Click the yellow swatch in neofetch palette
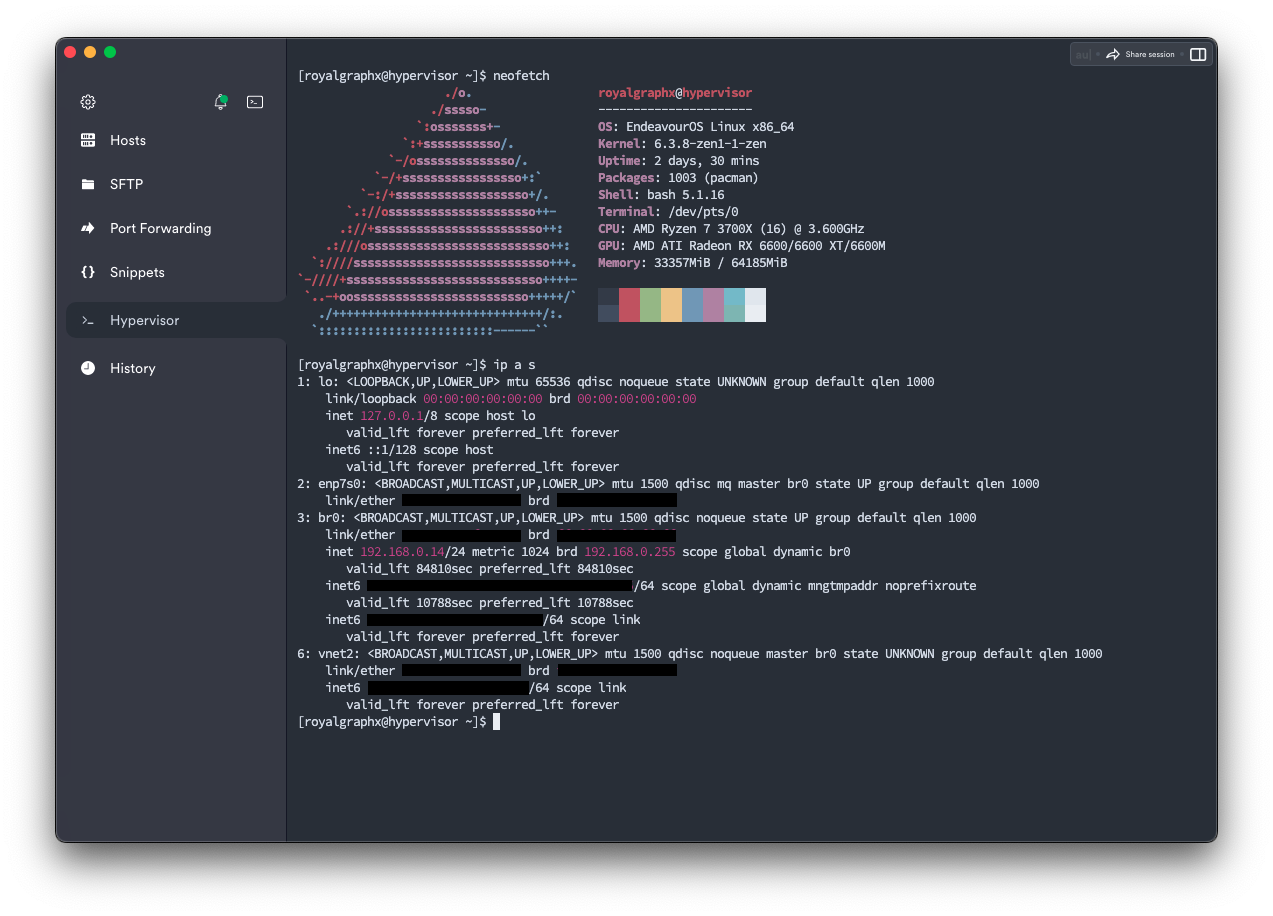This screenshot has width=1273, height=916. [x=671, y=305]
